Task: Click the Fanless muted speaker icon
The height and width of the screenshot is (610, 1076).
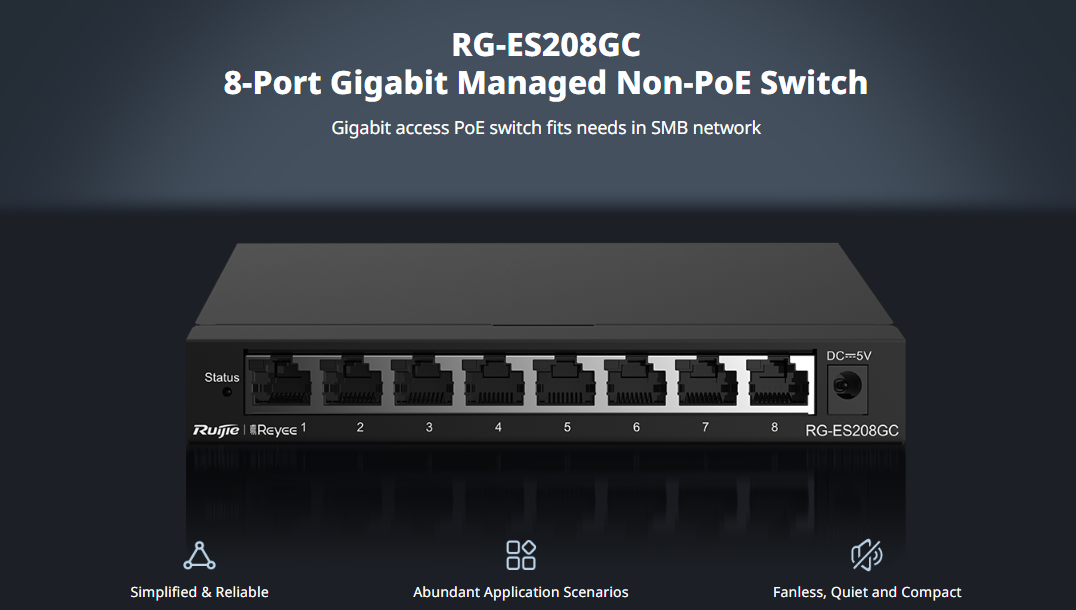Action: tap(867, 555)
